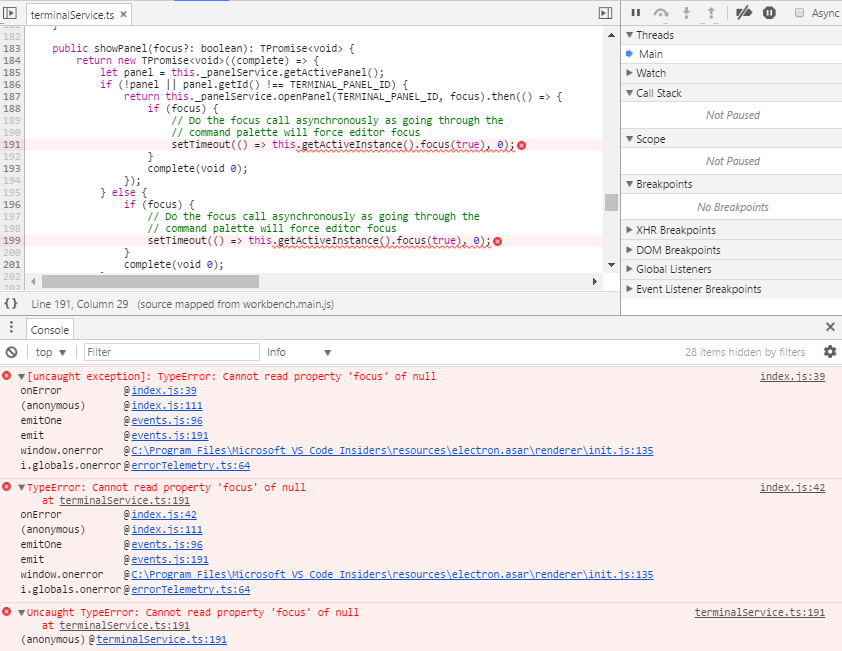Enable the Async checkbox
The height and width of the screenshot is (651, 842).
[x=799, y=13]
